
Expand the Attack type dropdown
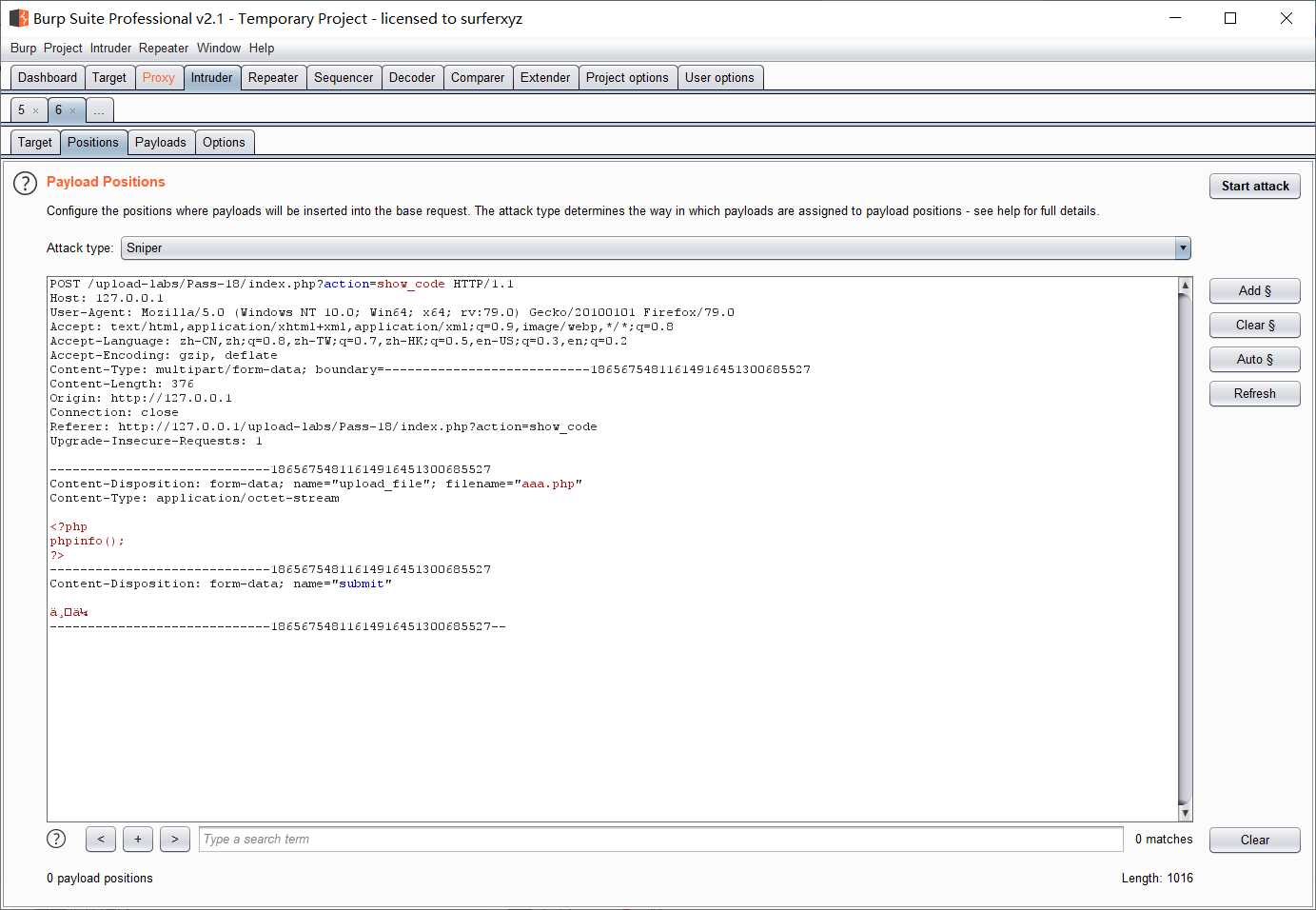pos(1183,248)
